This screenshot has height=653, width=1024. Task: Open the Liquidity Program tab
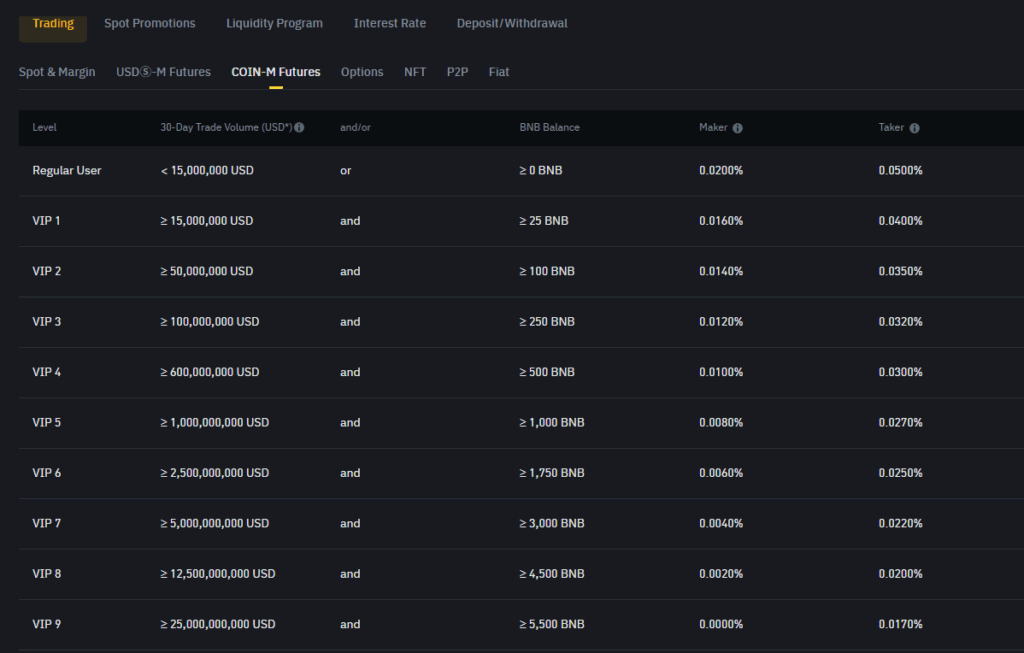(x=274, y=24)
